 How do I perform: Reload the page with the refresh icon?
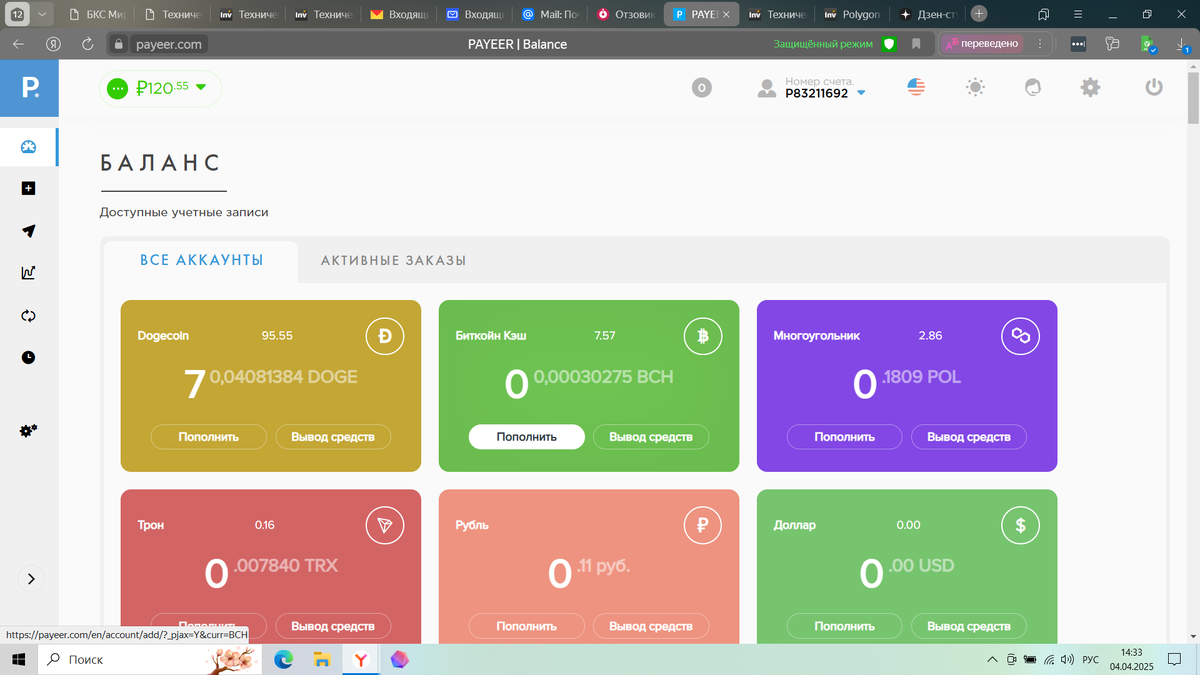point(87,44)
